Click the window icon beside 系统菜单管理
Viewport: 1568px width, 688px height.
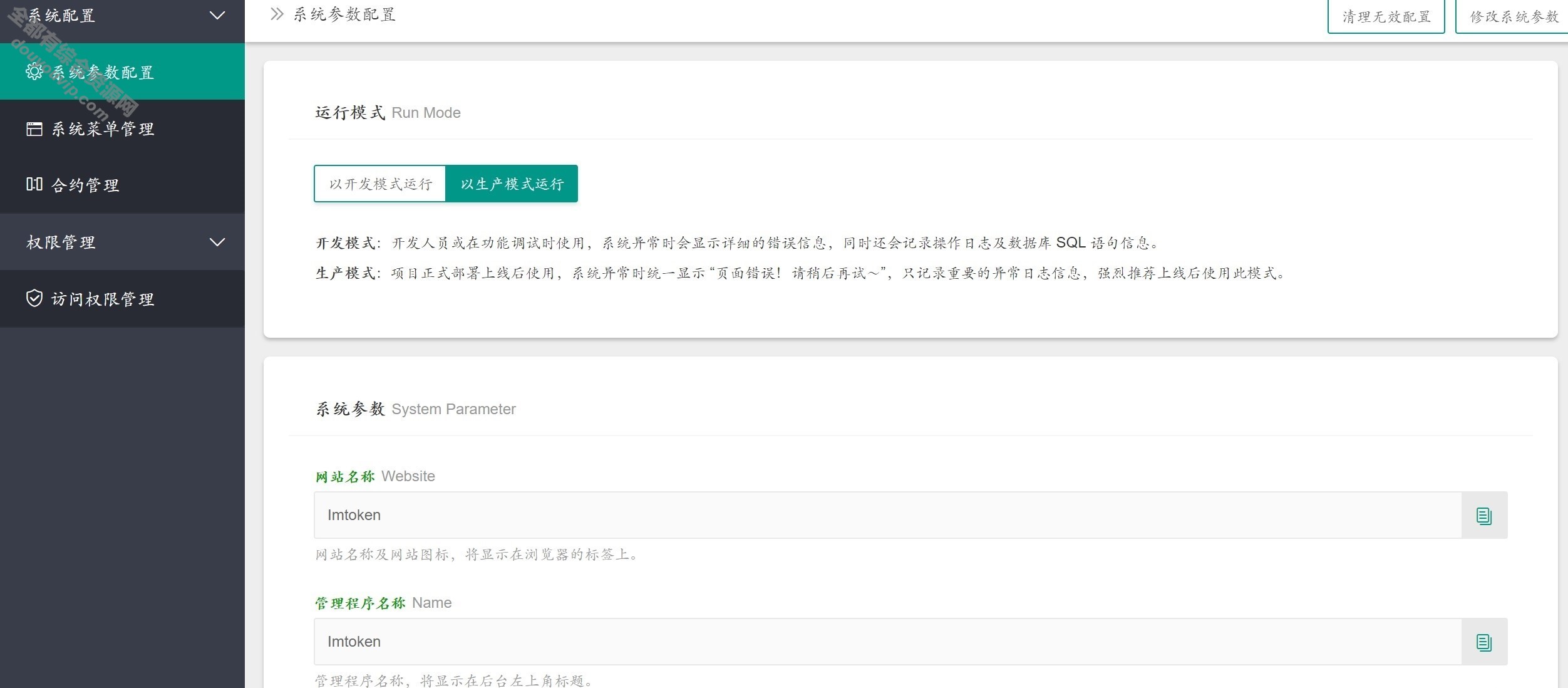coord(34,128)
